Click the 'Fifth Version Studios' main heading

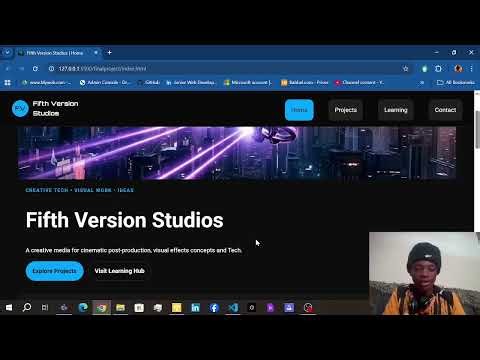point(124,220)
